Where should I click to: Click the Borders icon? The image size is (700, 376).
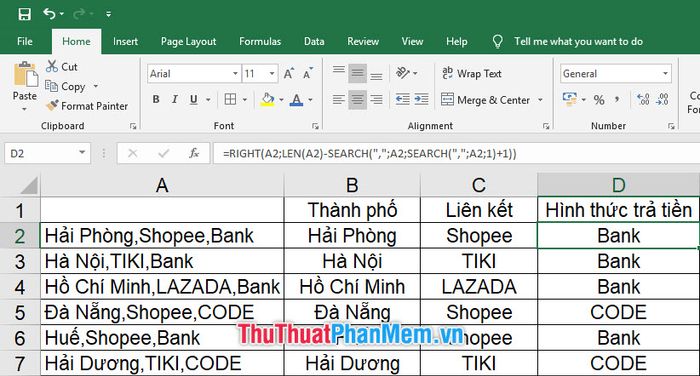(230, 99)
